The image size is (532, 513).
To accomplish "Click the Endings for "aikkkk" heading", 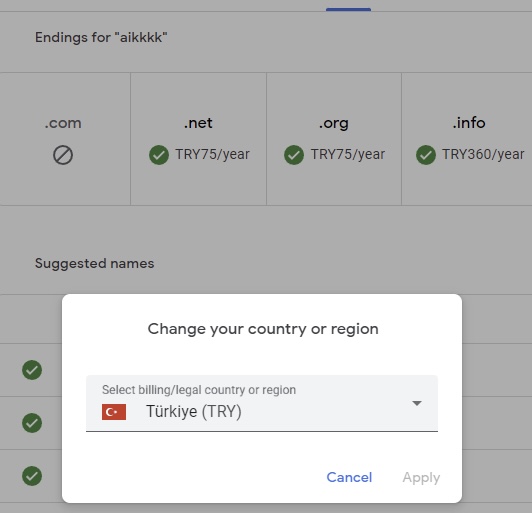I will click(101, 37).
